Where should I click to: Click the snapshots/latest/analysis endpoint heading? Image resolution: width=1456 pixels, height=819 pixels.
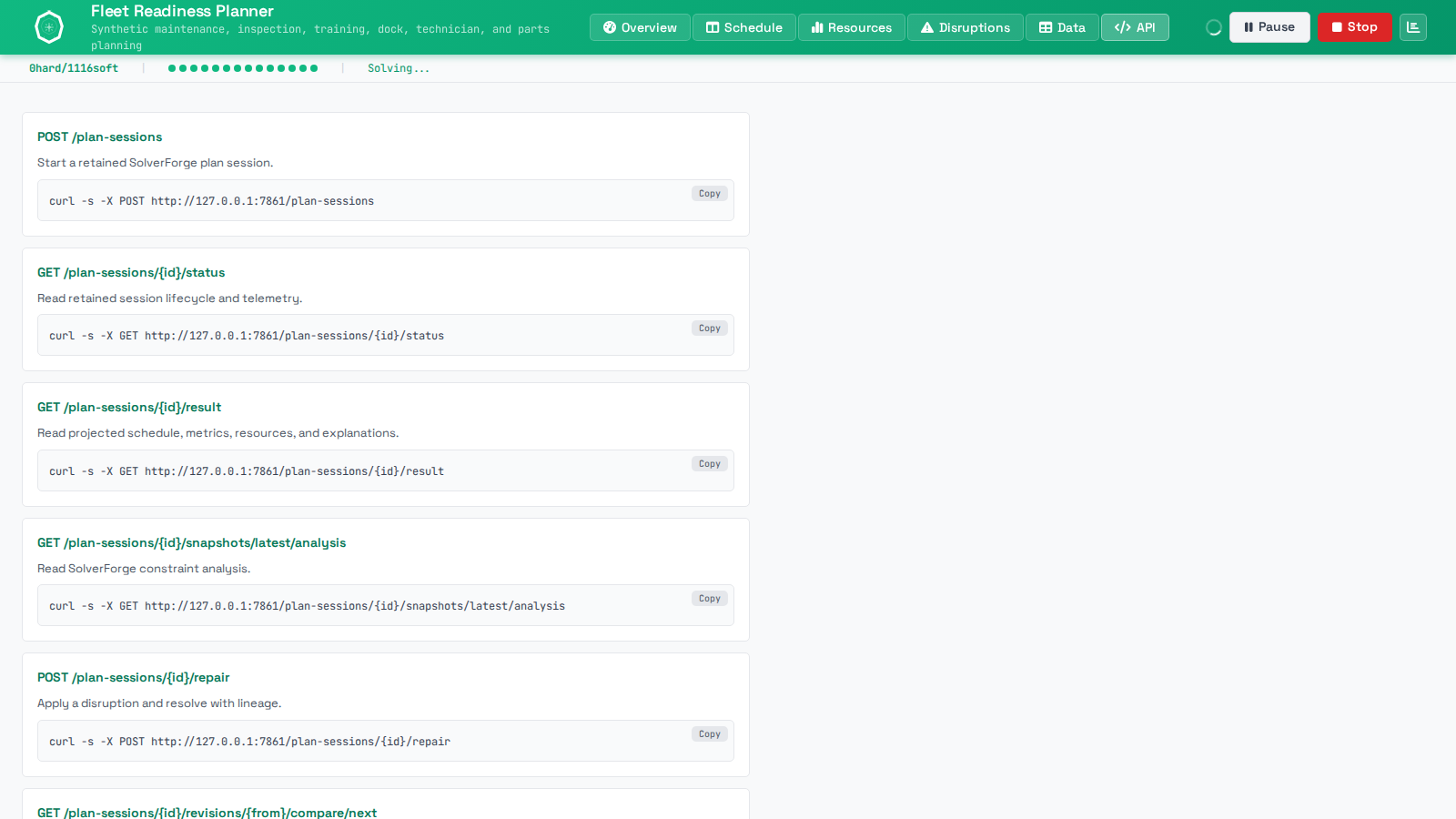tap(192, 543)
